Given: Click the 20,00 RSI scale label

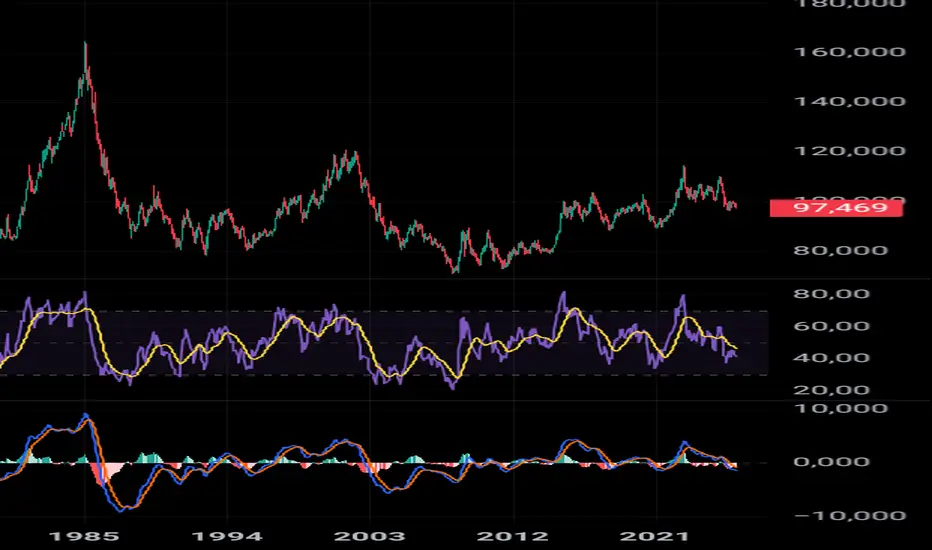Looking at the screenshot, I should 832,390.
